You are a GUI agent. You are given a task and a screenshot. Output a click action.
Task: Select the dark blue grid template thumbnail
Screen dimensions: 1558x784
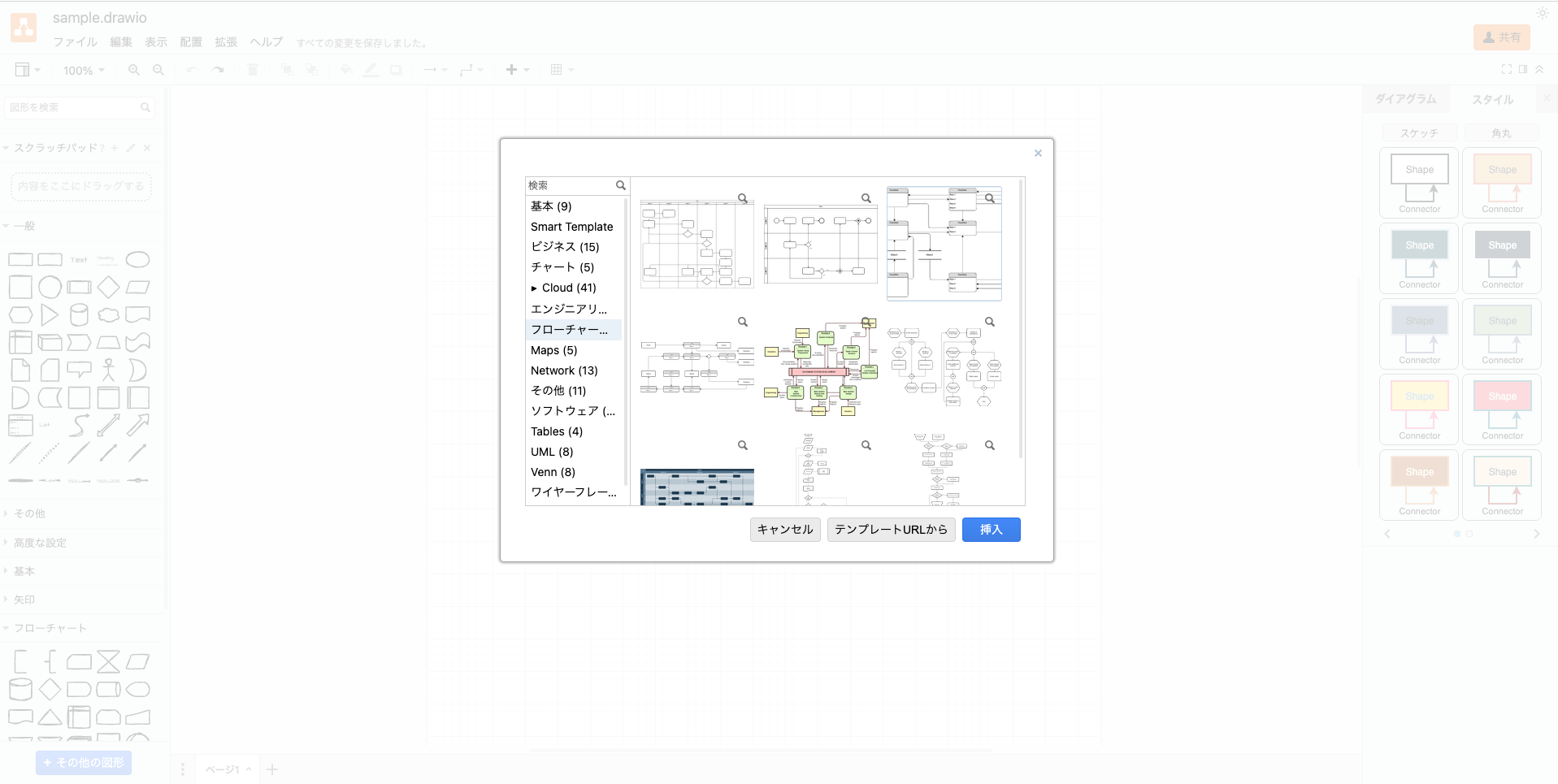point(697,487)
